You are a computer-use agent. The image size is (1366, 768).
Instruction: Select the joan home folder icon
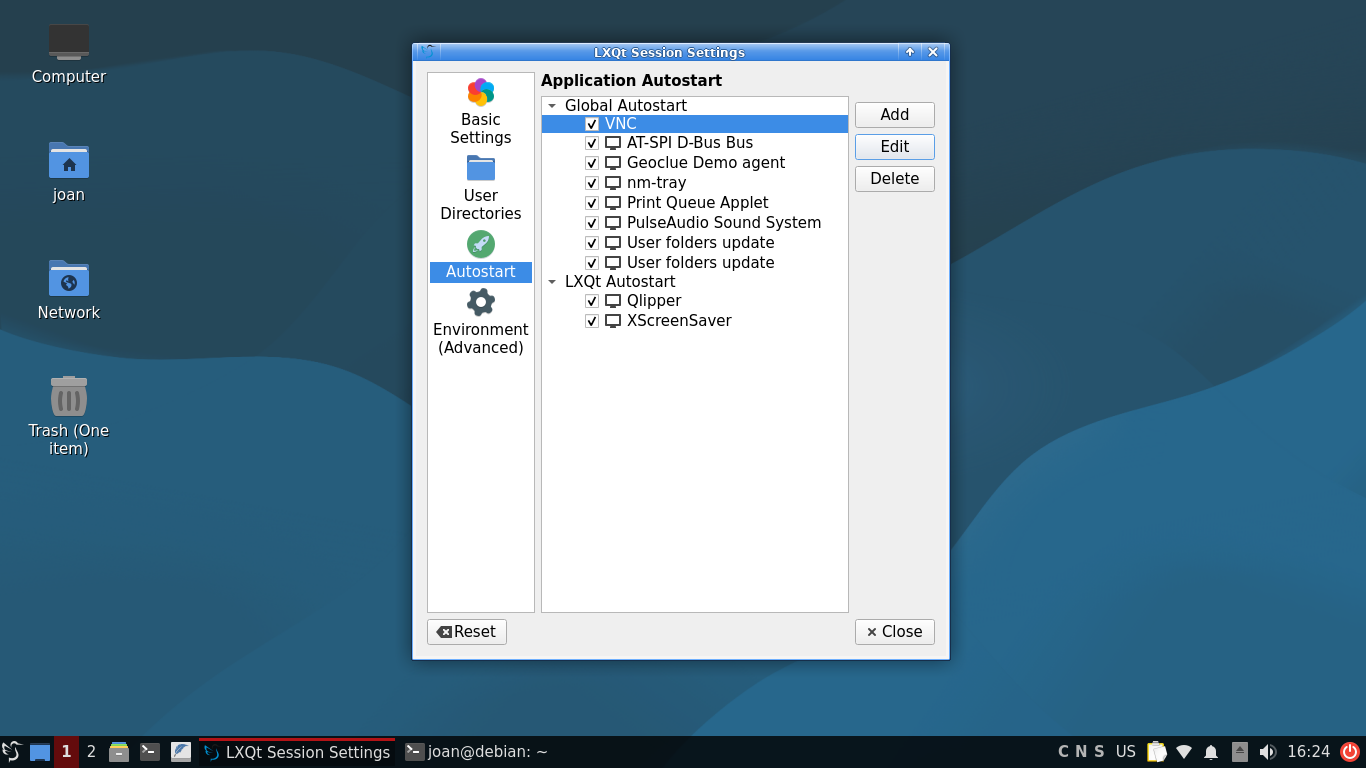69,171
